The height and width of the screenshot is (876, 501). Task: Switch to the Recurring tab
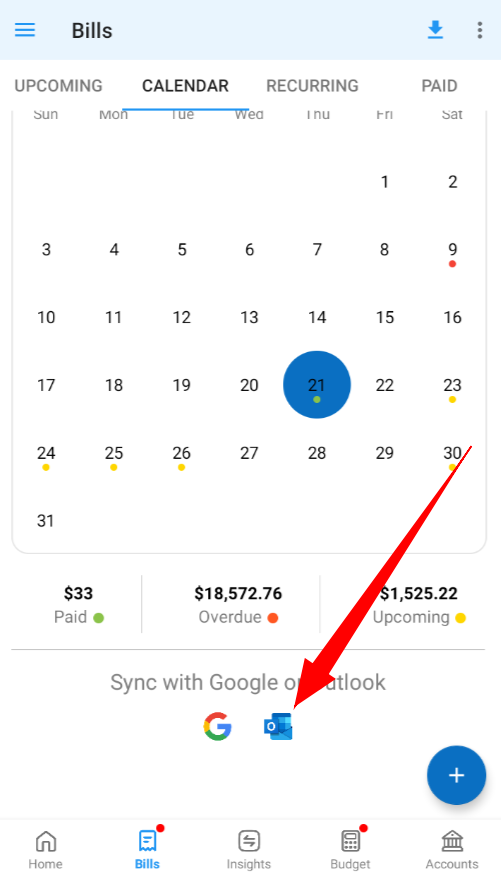[312, 85]
